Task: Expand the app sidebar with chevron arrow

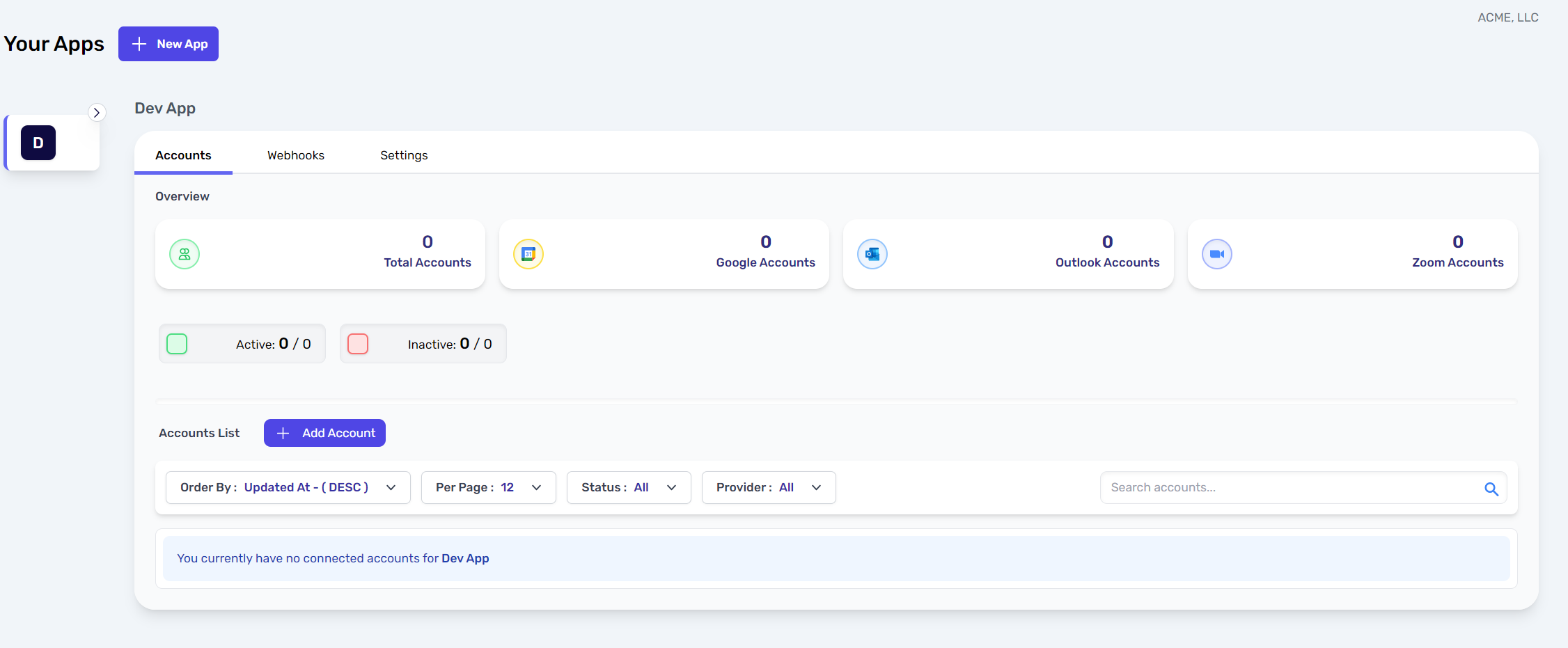Action: tap(97, 113)
